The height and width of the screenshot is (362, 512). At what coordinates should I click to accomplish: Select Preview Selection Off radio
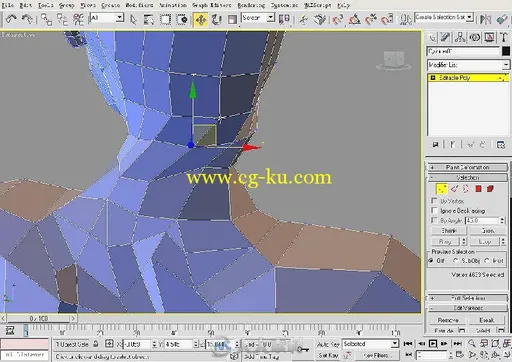[x=431, y=261]
